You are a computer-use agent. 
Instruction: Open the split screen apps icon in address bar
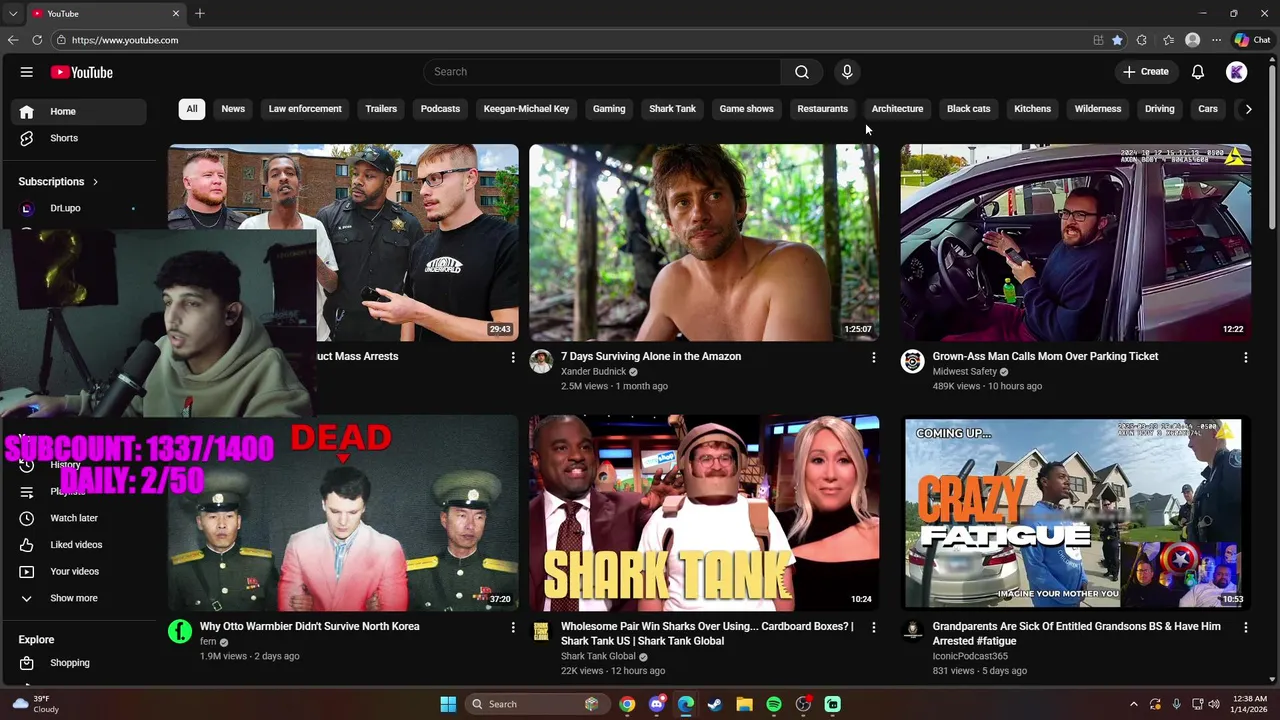(x=1098, y=40)
